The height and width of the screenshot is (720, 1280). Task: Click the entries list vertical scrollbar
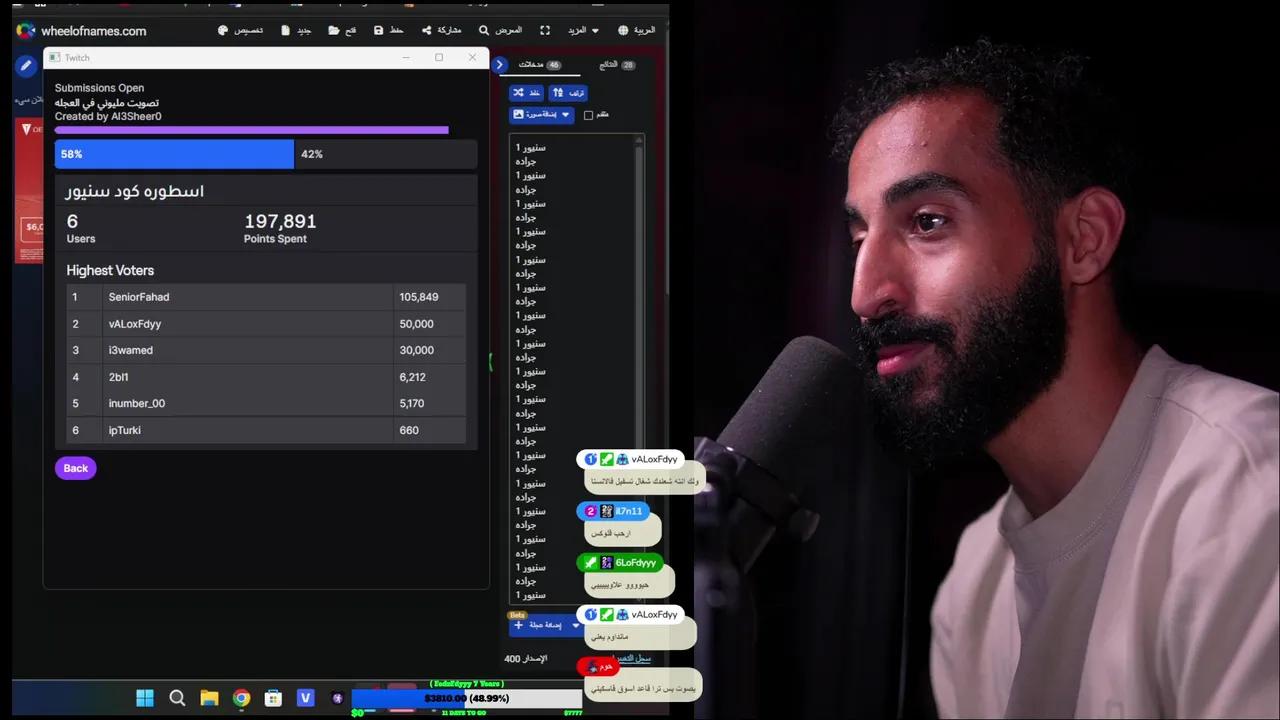[x=639, y=370]
